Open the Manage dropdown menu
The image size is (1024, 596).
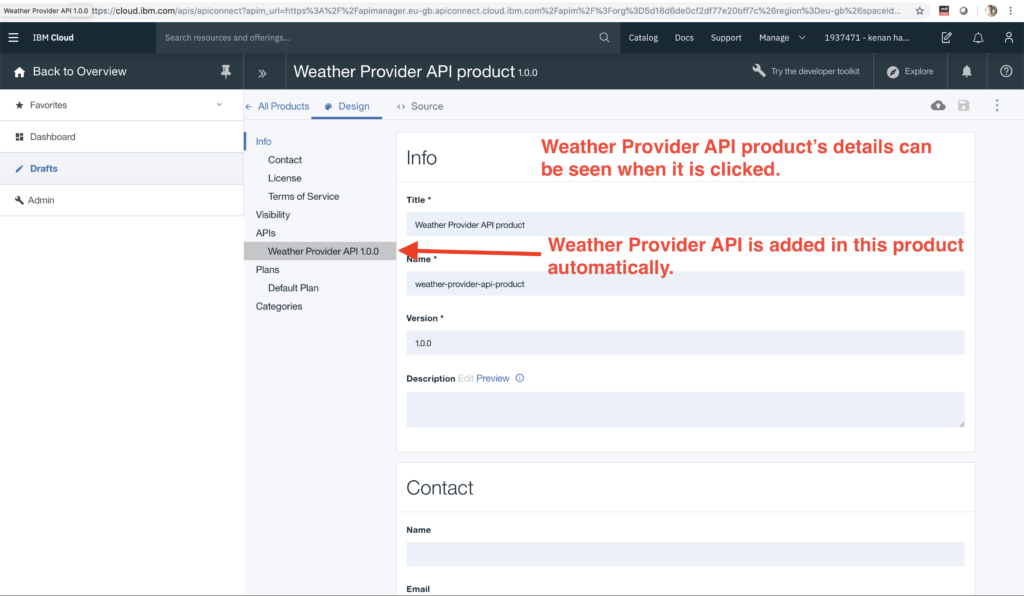point(782,38)
